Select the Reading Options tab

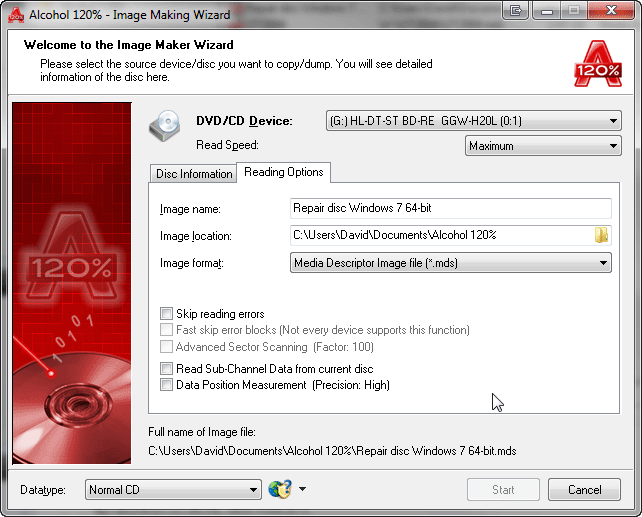click(x=284, y=172)
